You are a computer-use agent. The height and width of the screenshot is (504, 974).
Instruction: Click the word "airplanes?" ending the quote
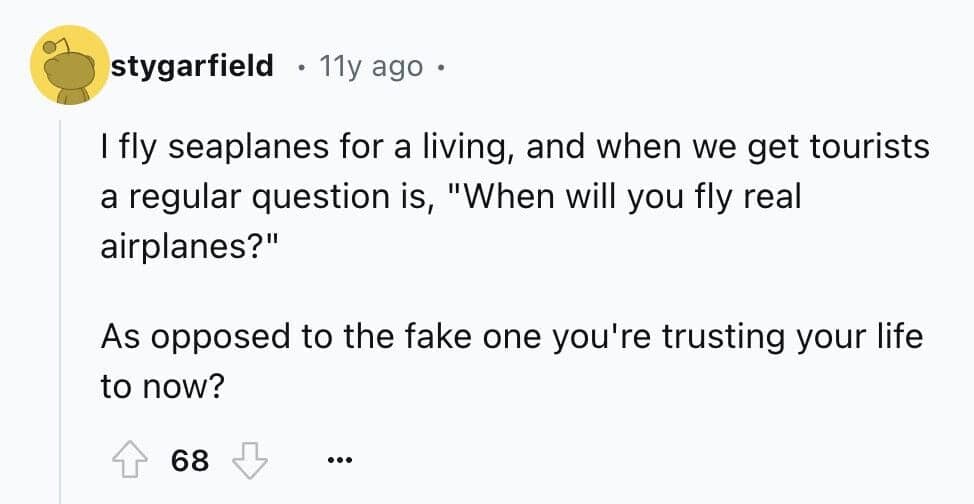[187, 244]
